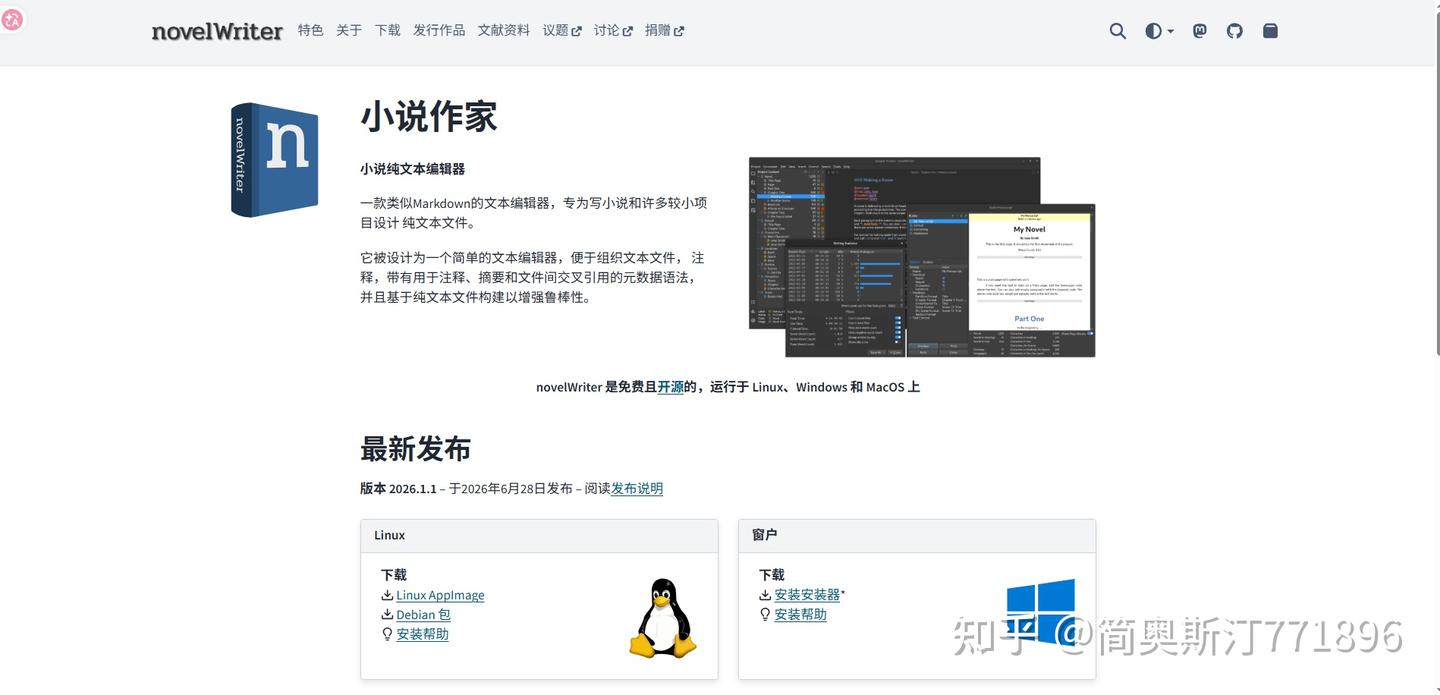Click the 版本 2026.1.1 text
The width and height of the screenshot is (1440, 695).
(x=398, y=489)
